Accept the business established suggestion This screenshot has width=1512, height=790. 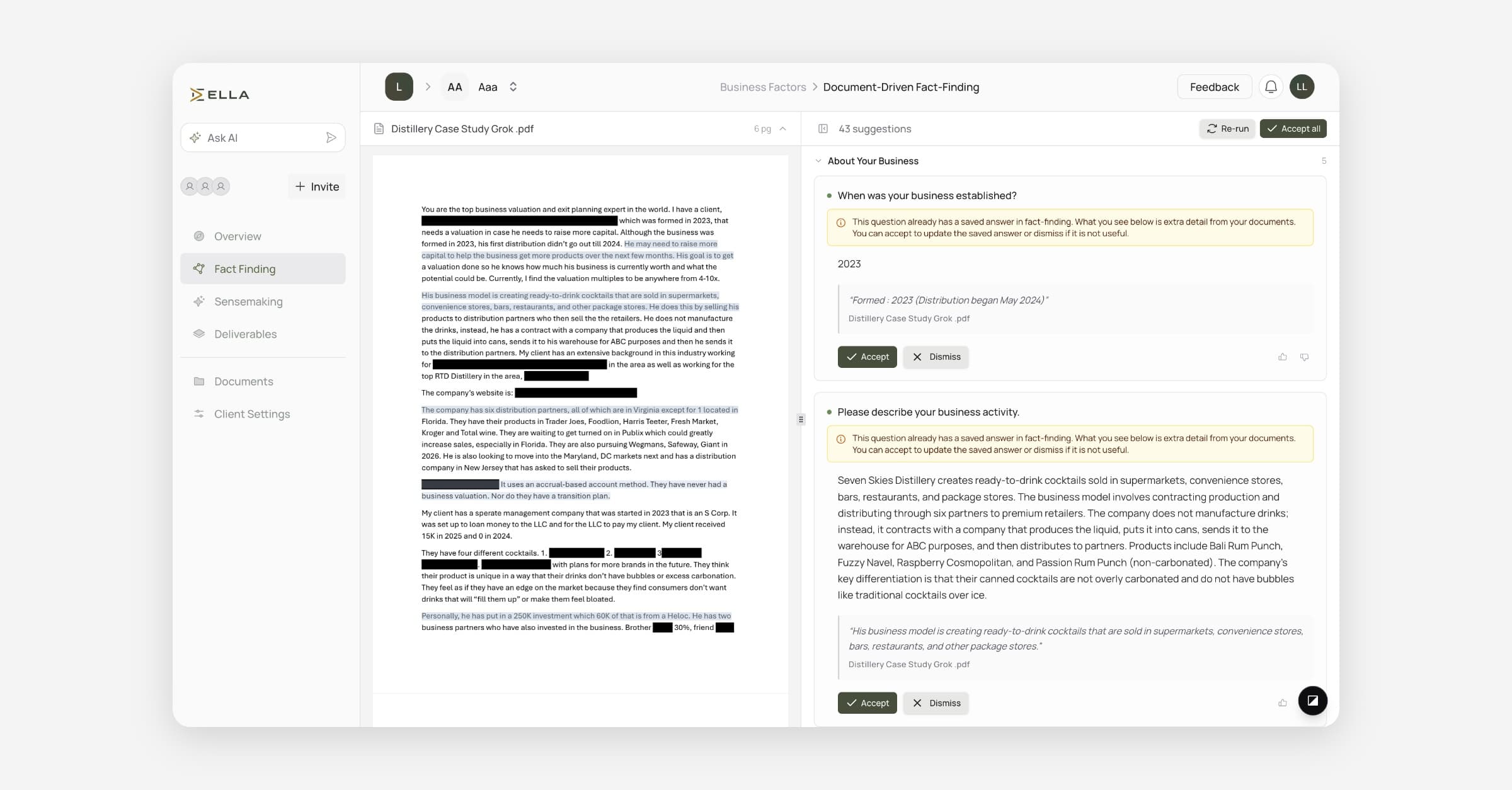[867, 357]
